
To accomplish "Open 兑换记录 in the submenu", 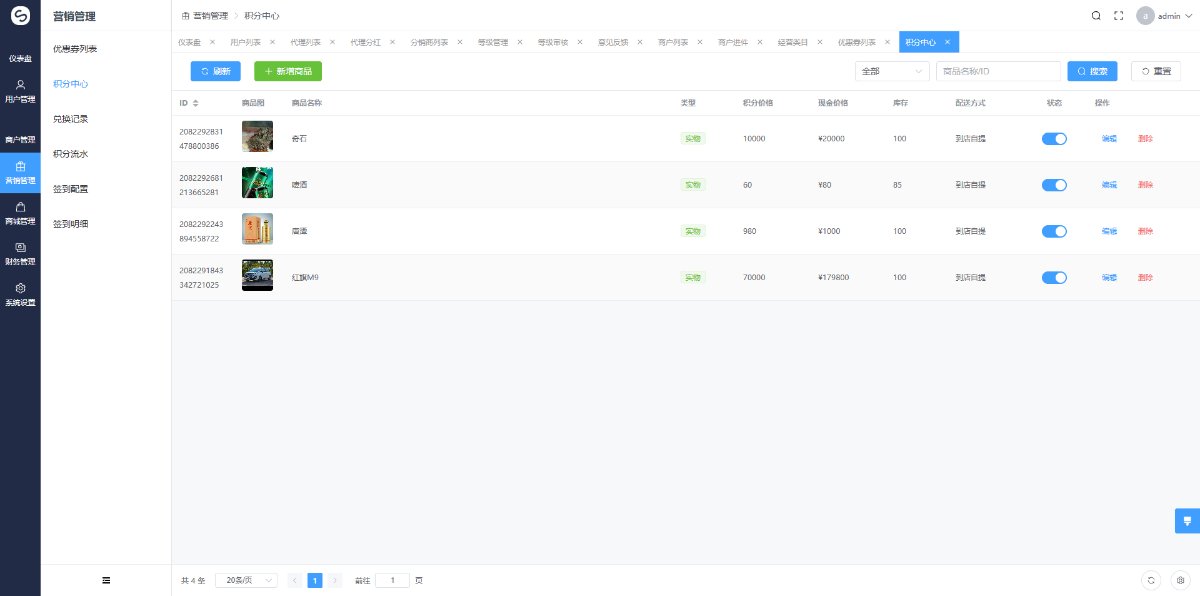I will (71, 119).
